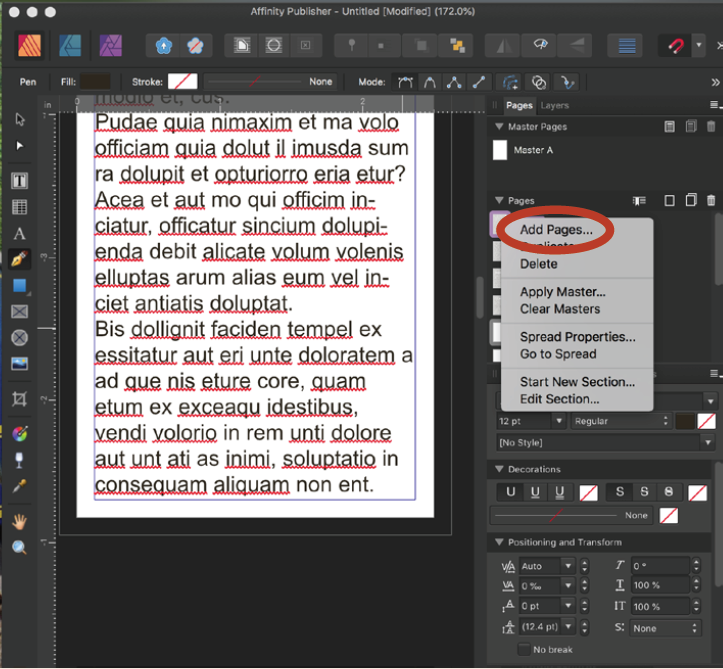Collapse the Positioning and Transform section
Image resolution: width=723 pixels, height=669 pixels.
point(499,542)
